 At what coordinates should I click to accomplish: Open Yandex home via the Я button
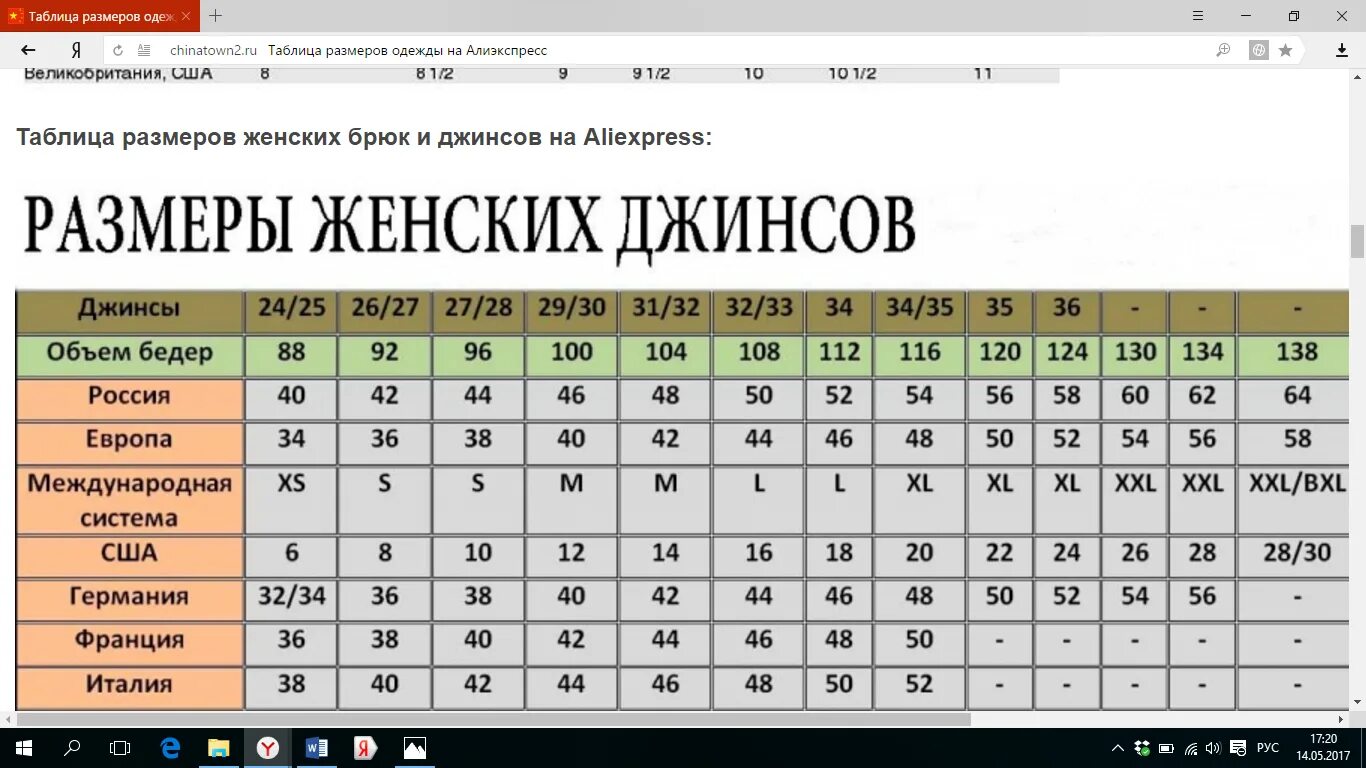[77, 50]
